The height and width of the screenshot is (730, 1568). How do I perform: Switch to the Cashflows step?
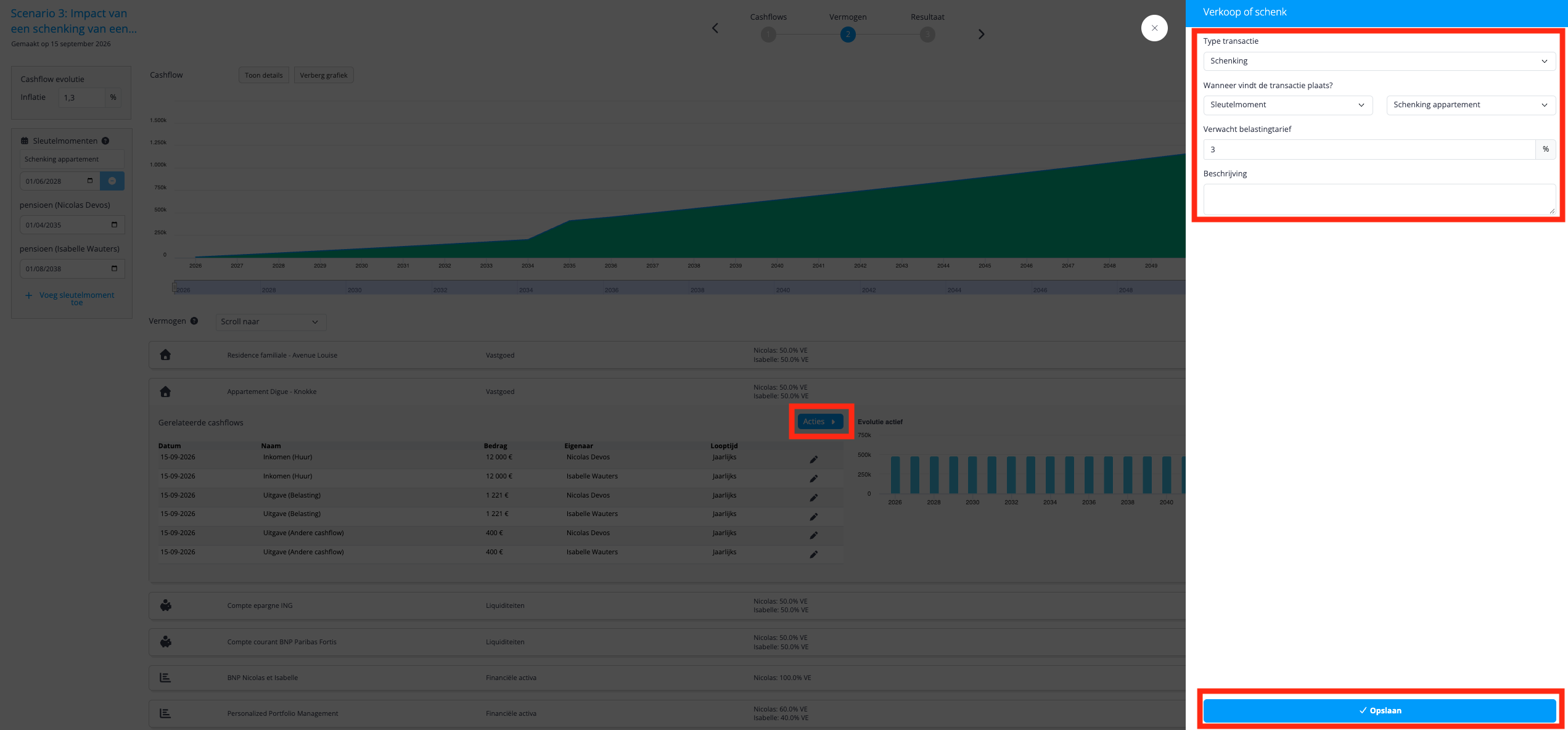click(768, 35)
